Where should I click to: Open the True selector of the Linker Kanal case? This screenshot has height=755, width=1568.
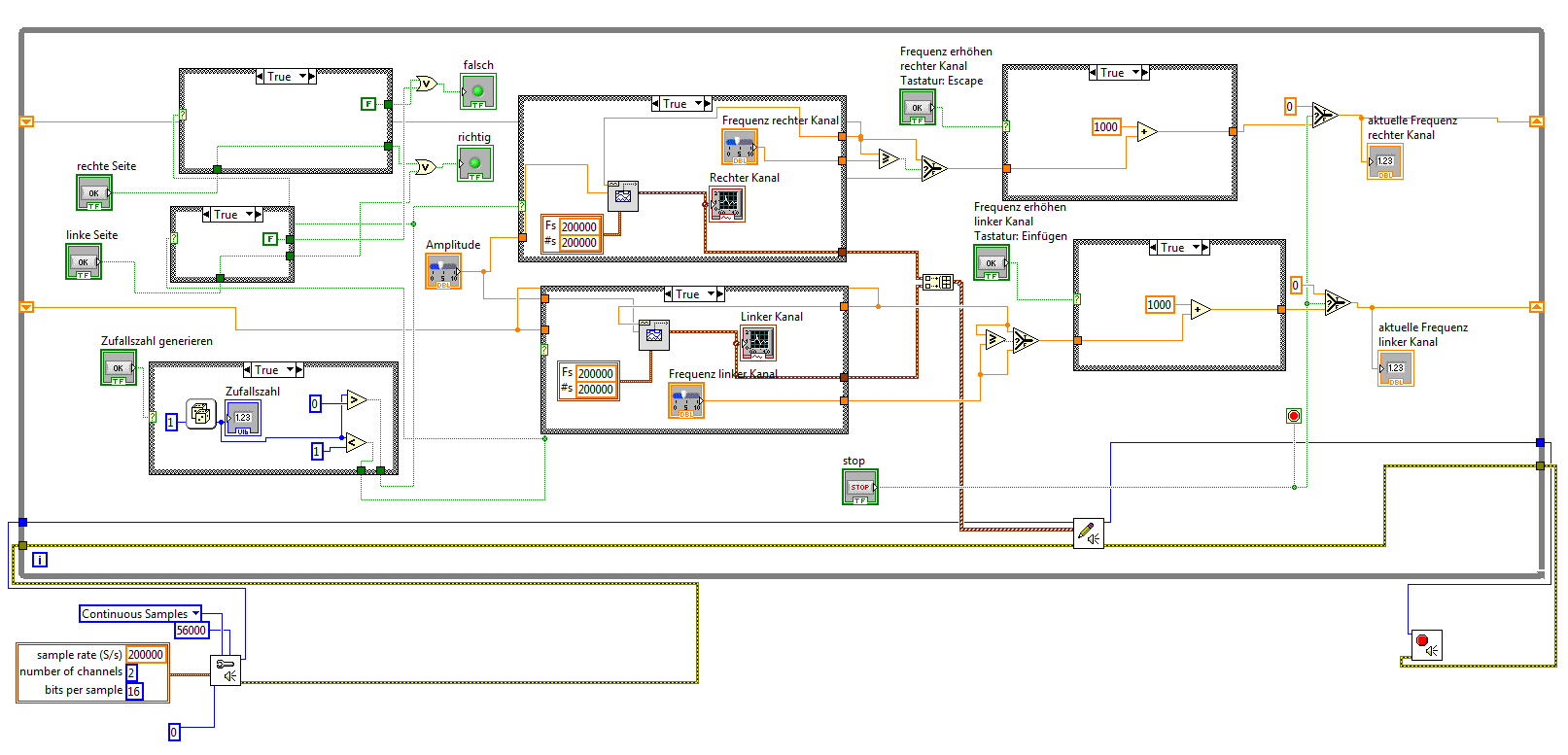tap(694, 294)
